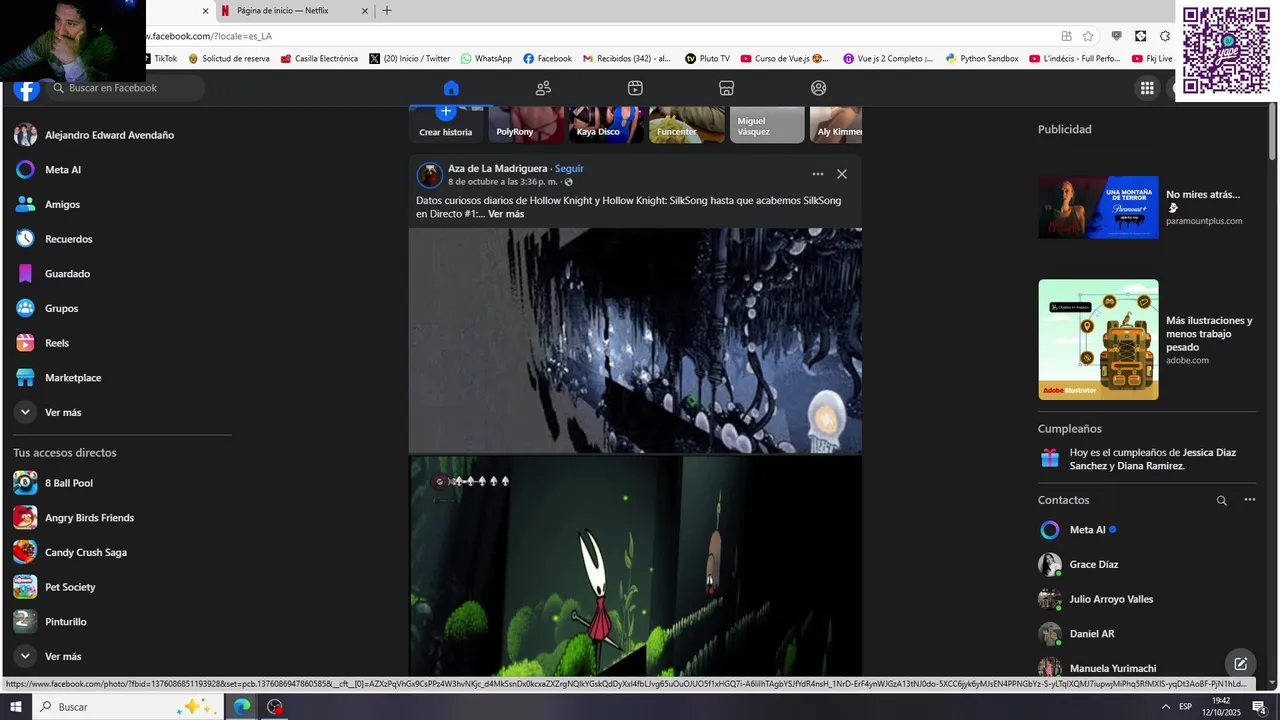Click taskbar Buscar search box
This screenshot has height=720, width=1280.
point(127,707)
